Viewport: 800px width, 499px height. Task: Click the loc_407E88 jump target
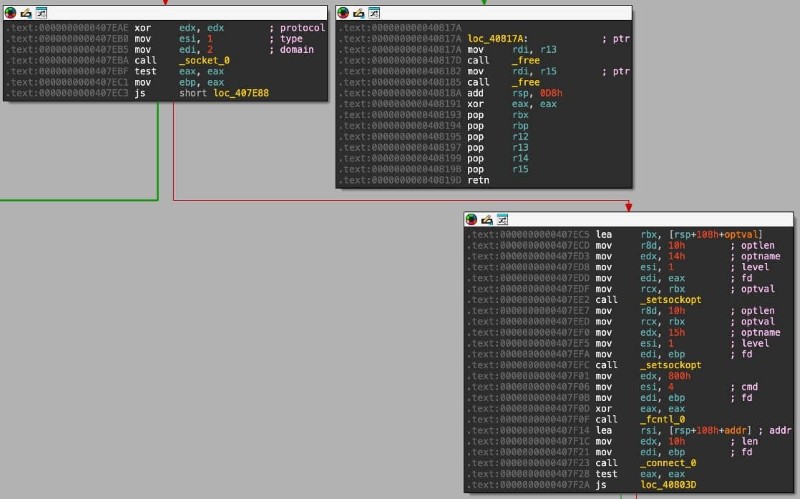click(241, 93)
